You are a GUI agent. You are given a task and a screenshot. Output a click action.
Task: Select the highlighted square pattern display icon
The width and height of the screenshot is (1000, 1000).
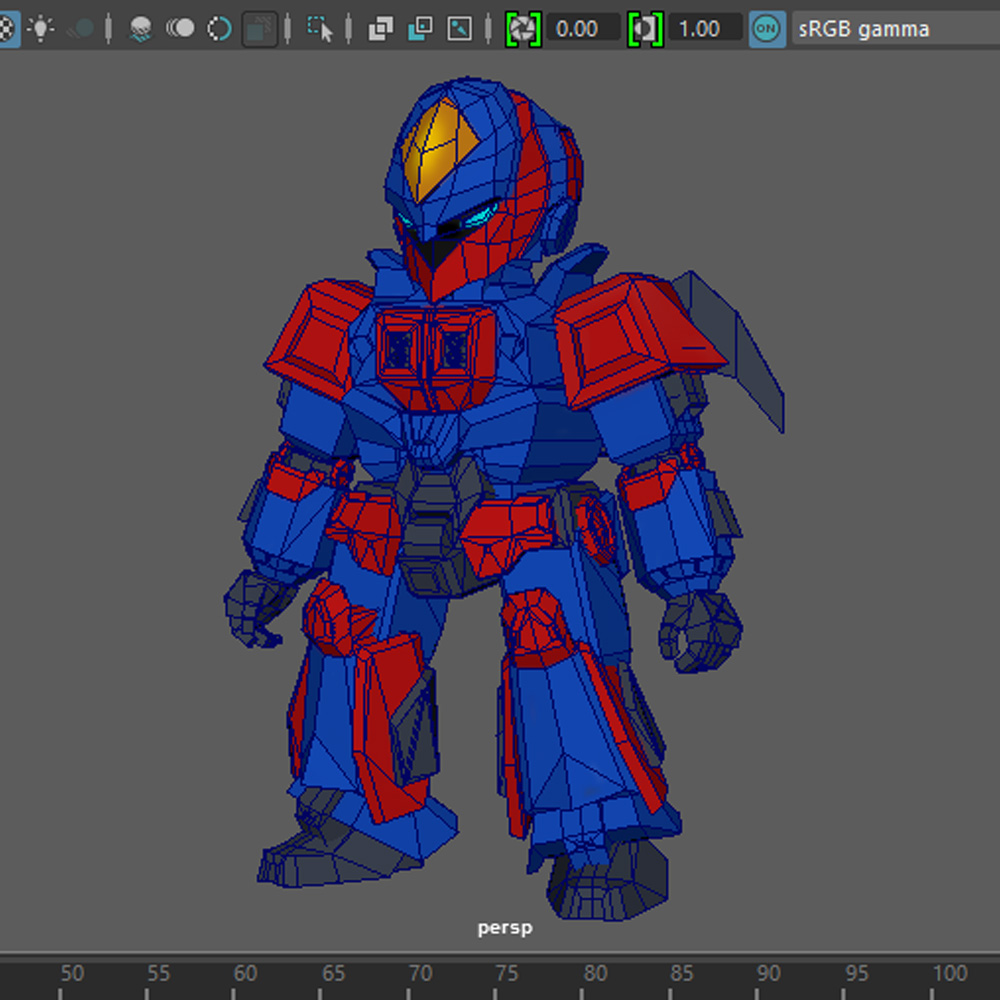(x=259, y=29)
